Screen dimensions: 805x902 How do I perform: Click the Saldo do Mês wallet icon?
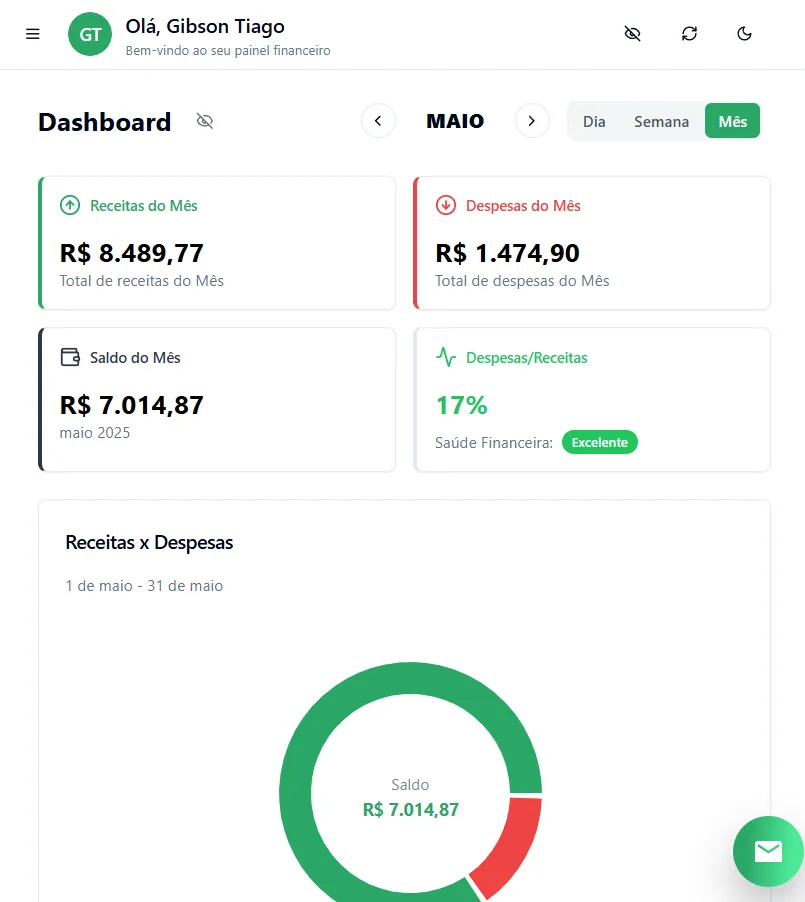pos(70,357)
